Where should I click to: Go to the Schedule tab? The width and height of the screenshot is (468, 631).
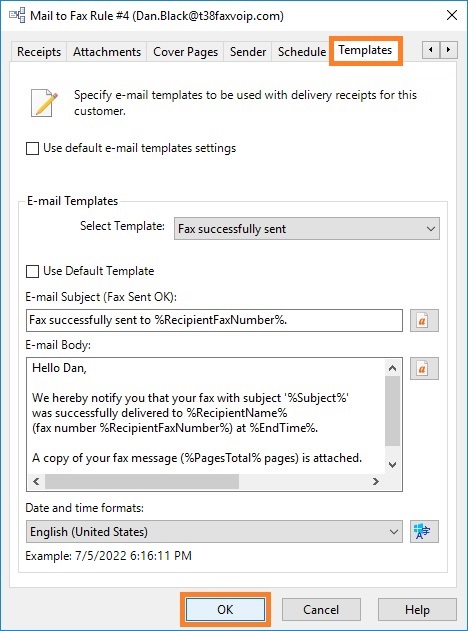coord(302,52)
